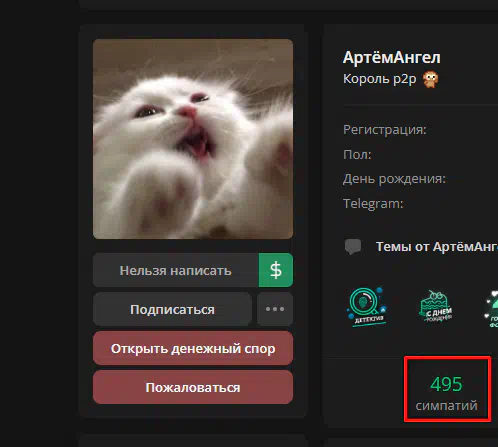Click the Пол field label
Image resolution: width=498 pixels, height=447 pixels.
click(357, 154)
